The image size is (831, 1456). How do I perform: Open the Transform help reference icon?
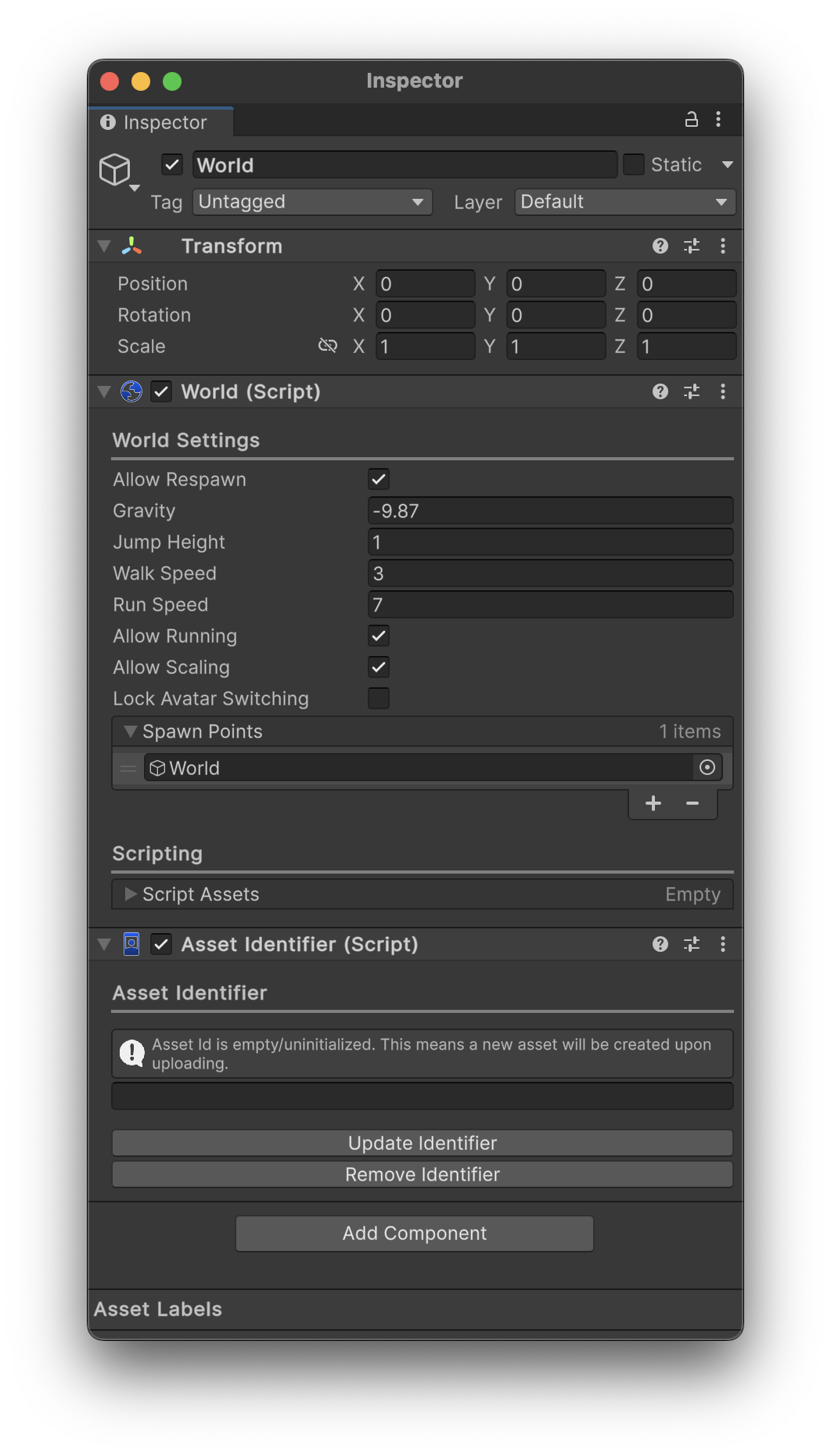pyautogui.click(x=660, y=247)
